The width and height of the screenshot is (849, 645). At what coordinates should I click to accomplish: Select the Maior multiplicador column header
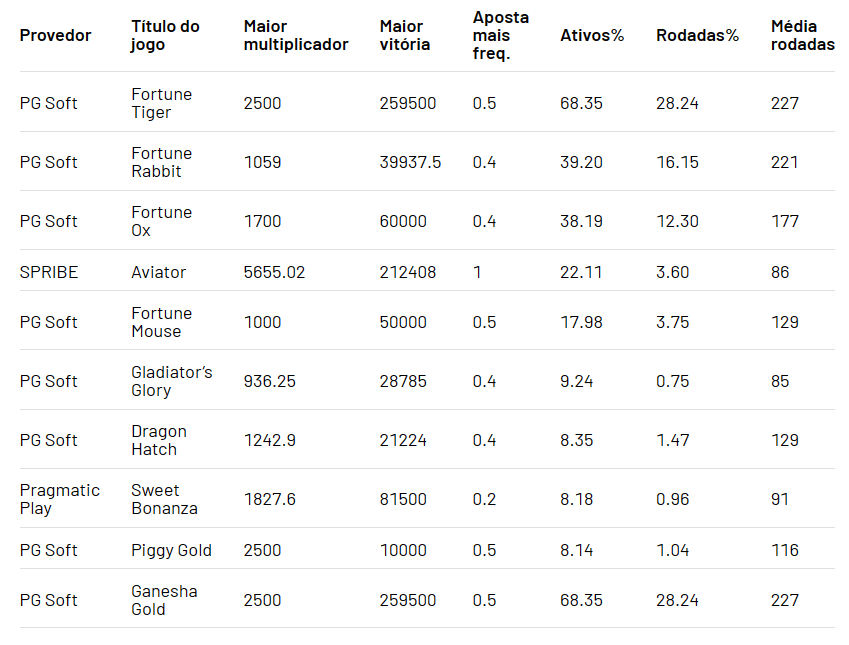(x=296, y=35)
